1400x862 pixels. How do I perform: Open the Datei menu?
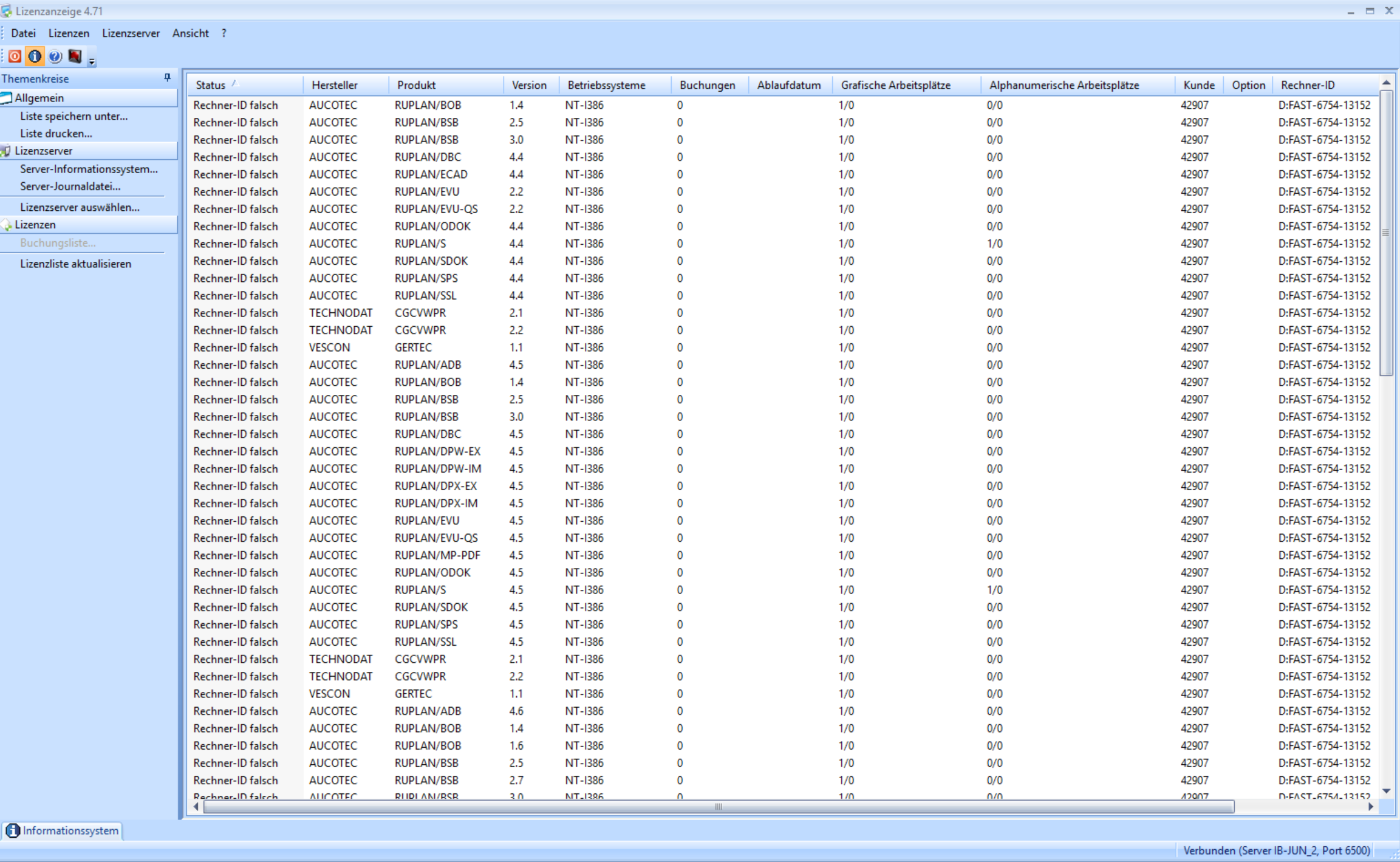click(24, 33)
